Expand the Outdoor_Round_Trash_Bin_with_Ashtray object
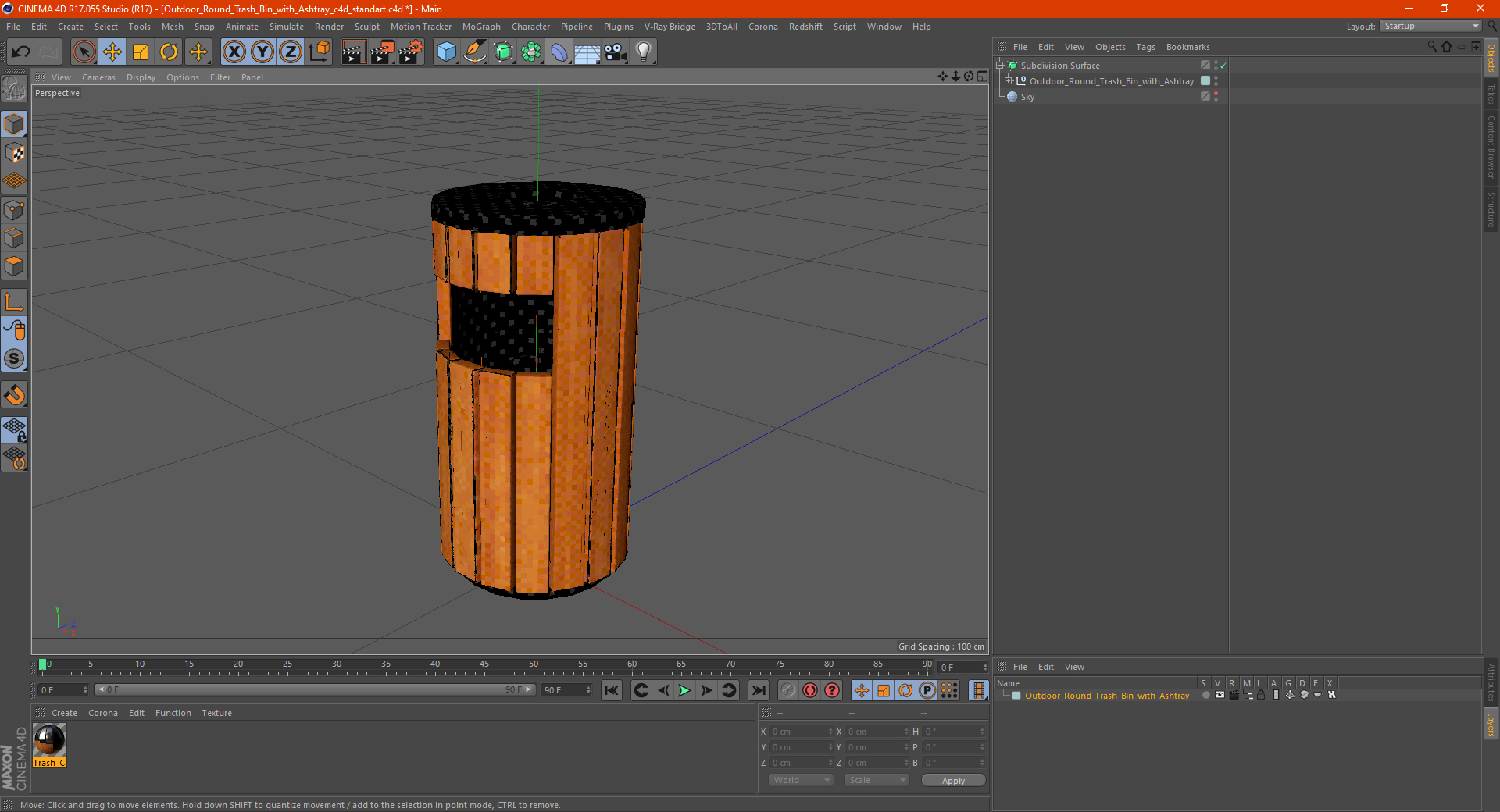 pos(1008,81)
